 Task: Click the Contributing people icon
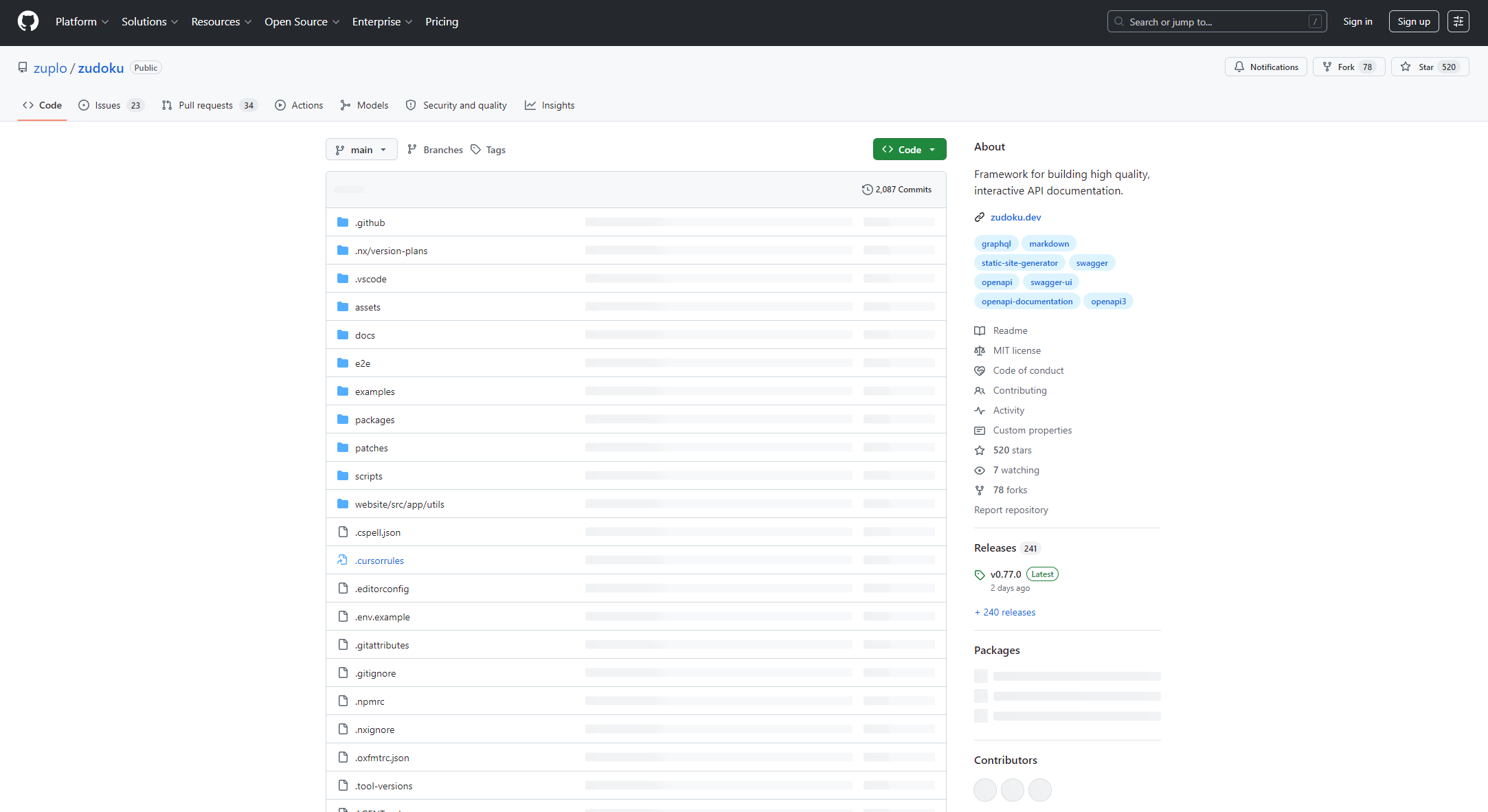point(980,390)
